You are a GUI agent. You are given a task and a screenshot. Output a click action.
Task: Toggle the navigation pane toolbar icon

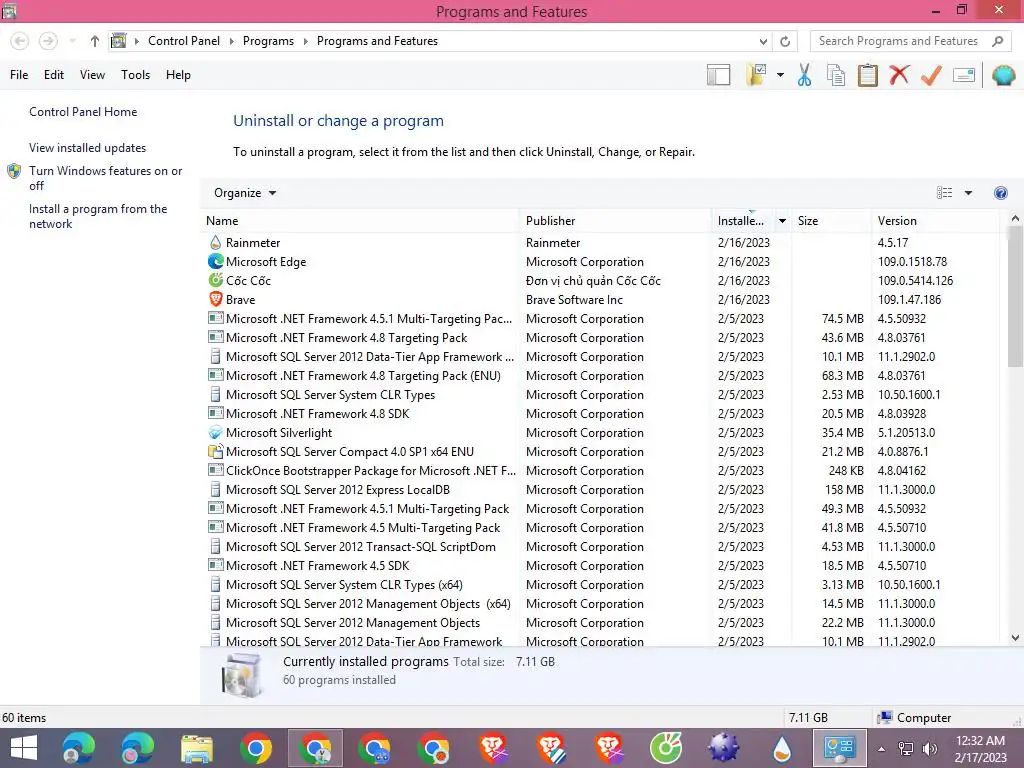pyautogui.click(x=718, y=75)
